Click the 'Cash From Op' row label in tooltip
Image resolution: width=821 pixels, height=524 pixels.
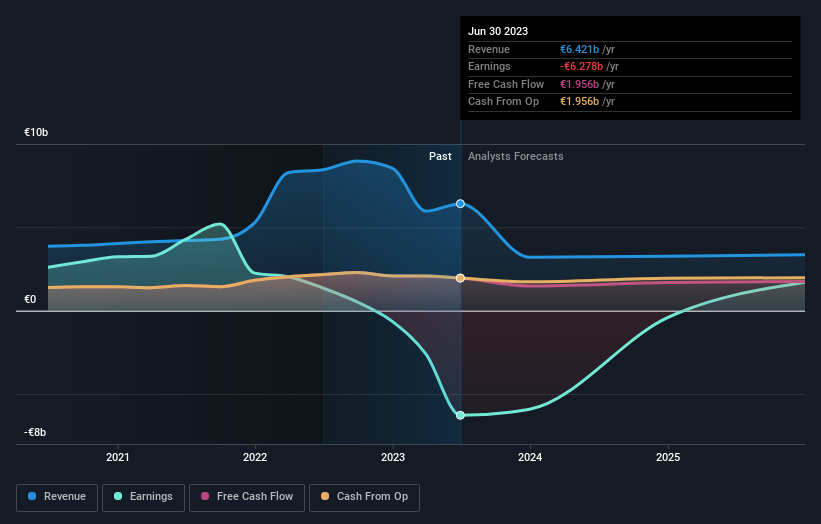503,102
